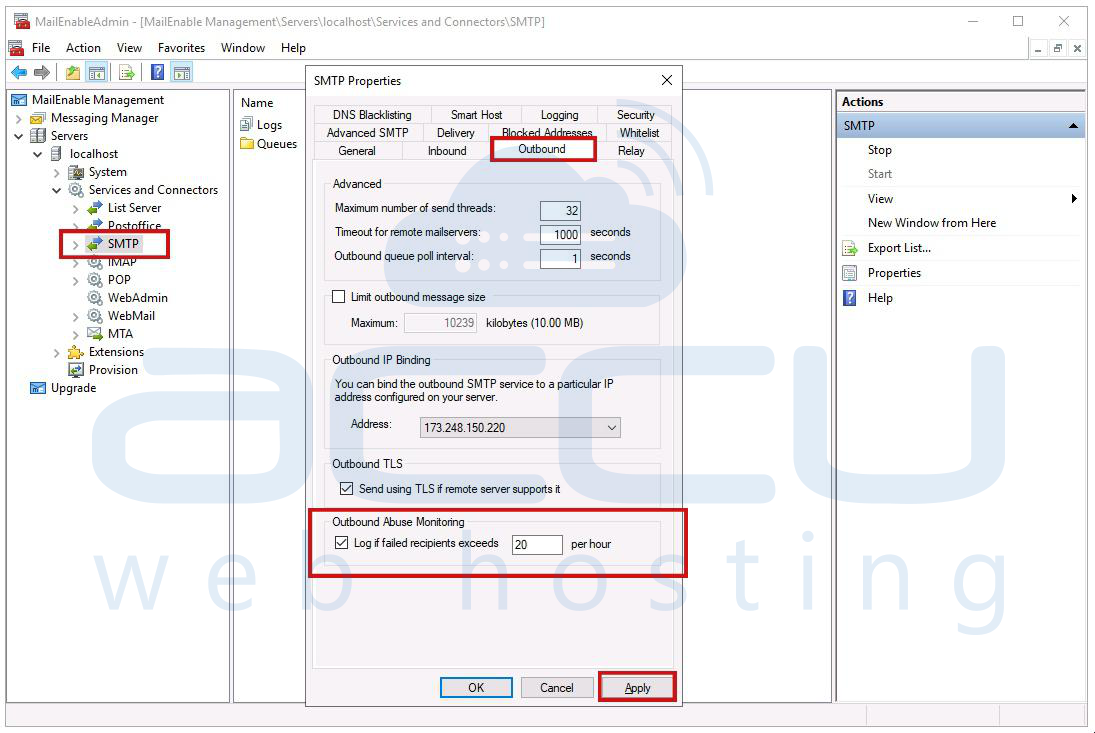Select the Provision node icon
The width and height of the screenshot is (1095, 733).
tap(75, 370)
